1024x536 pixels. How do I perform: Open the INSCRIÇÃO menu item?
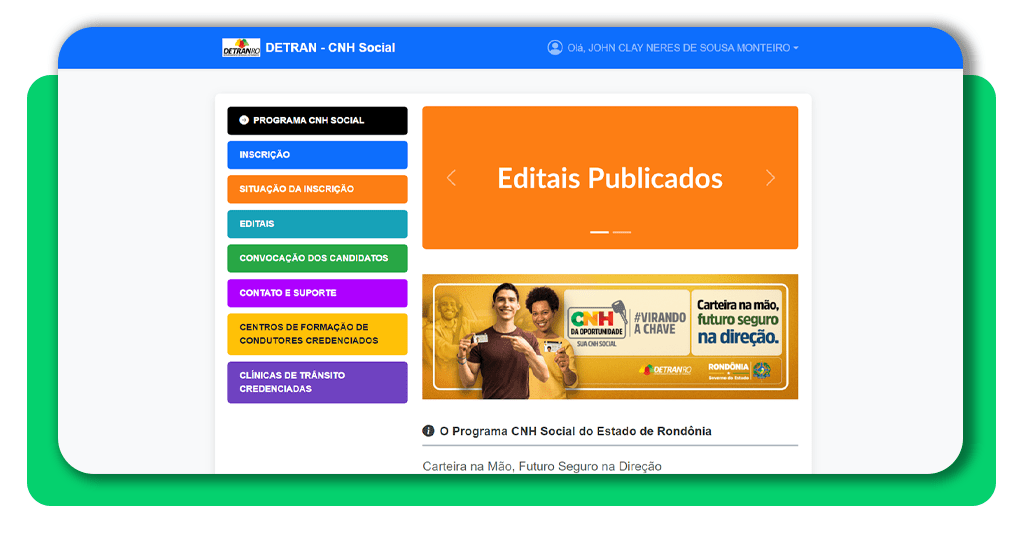point(317,155)
